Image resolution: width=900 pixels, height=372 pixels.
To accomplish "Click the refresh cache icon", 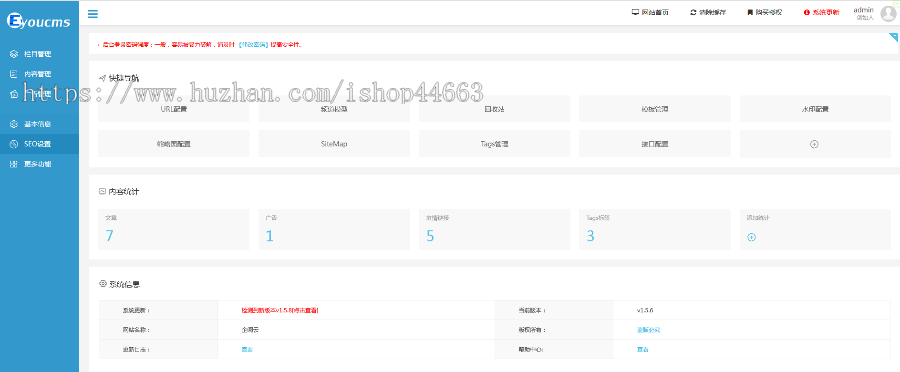I will [693, 12].
